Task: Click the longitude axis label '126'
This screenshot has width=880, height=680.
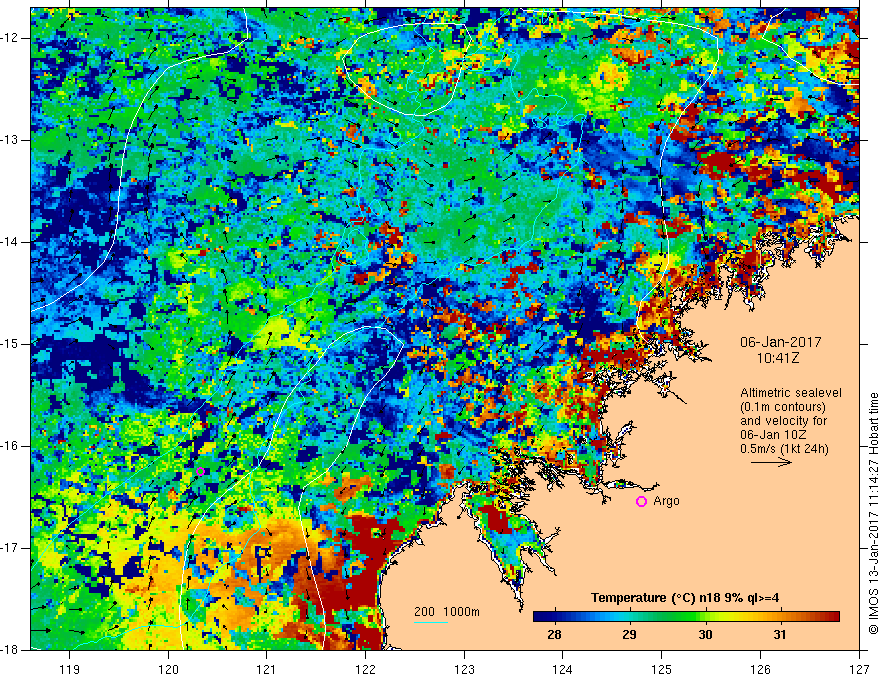Action: (760, 669)
